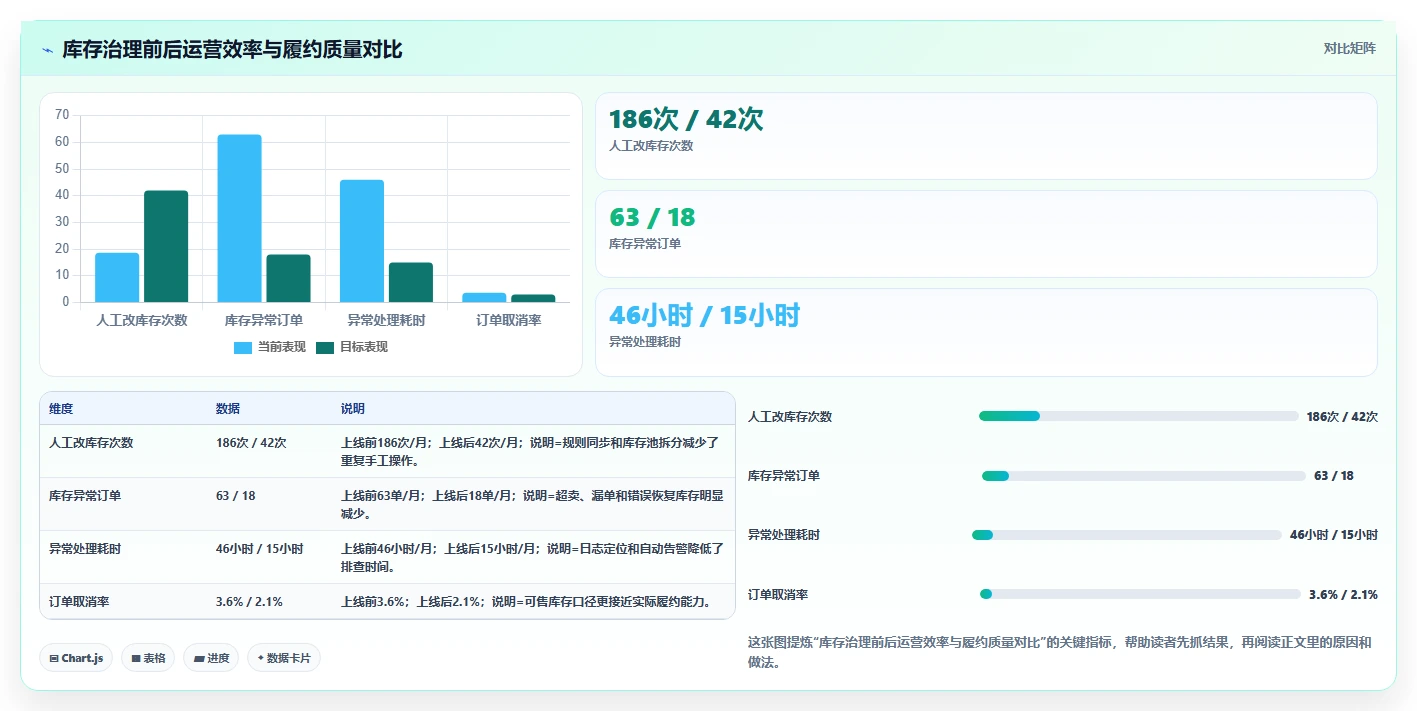This screenshot has height=711, width=1417.
Task: Click the 进度 tag chip
Action: click(x=211, y=658)
